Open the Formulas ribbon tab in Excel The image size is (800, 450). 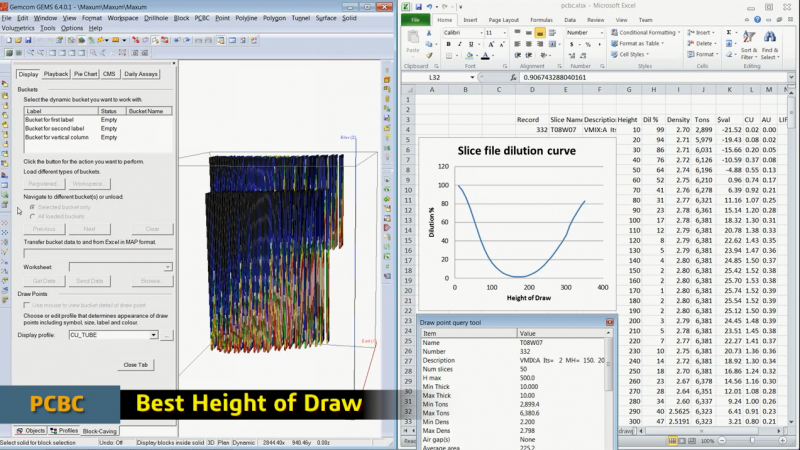point(541,19)
